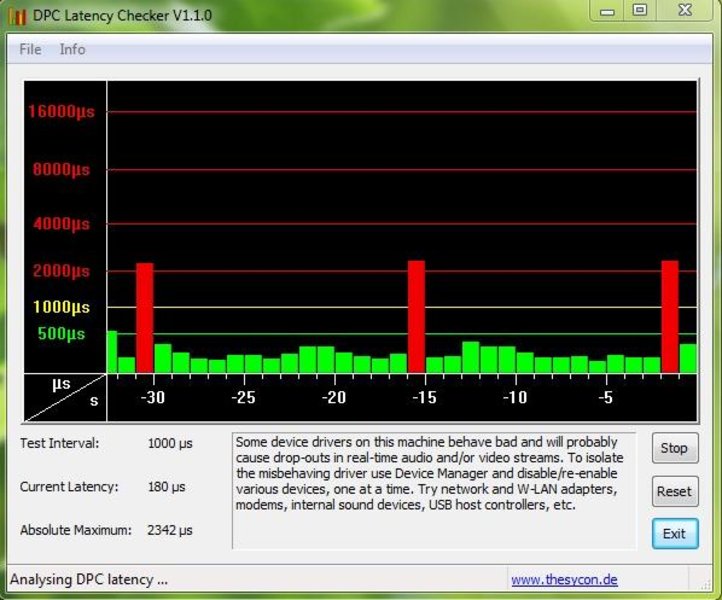Open the www.thesycon.de link
Screen dimensions: 722x600
pyautogui.click(x=564, y=579)
